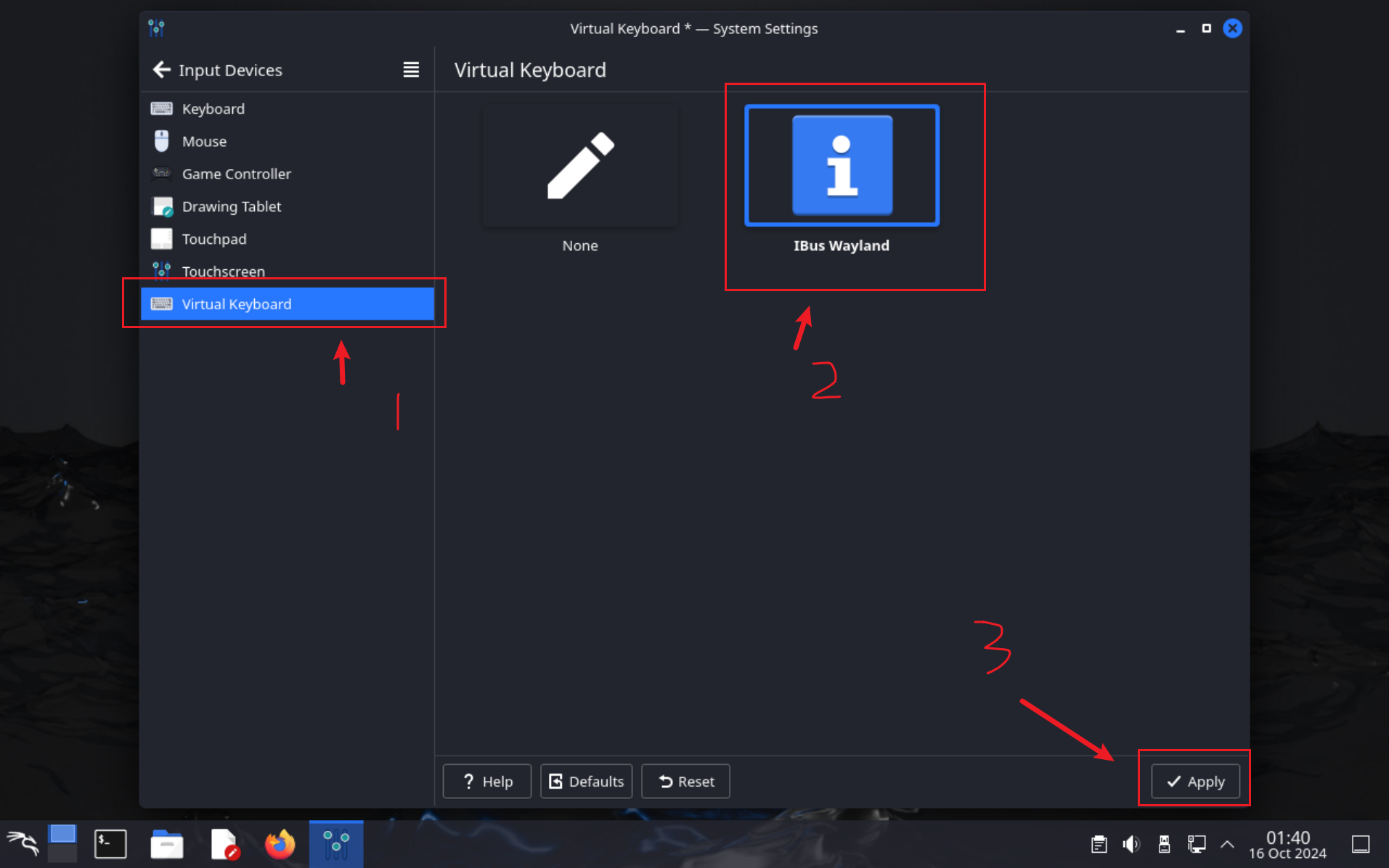Click the show desktop button
1389x868 pixels.
click(1361, 844)
